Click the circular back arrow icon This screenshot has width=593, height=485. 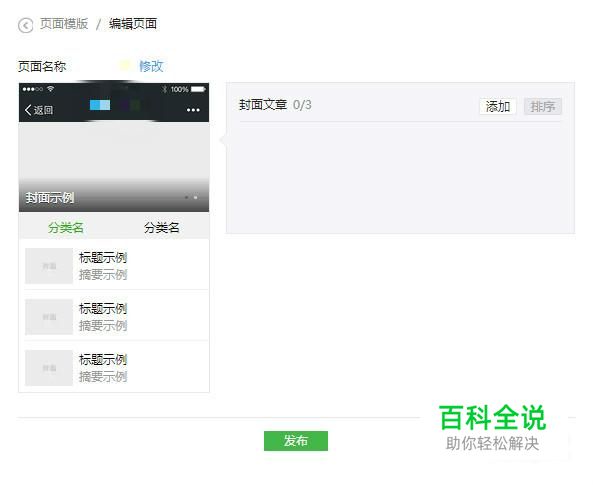[x=25, y=25]
